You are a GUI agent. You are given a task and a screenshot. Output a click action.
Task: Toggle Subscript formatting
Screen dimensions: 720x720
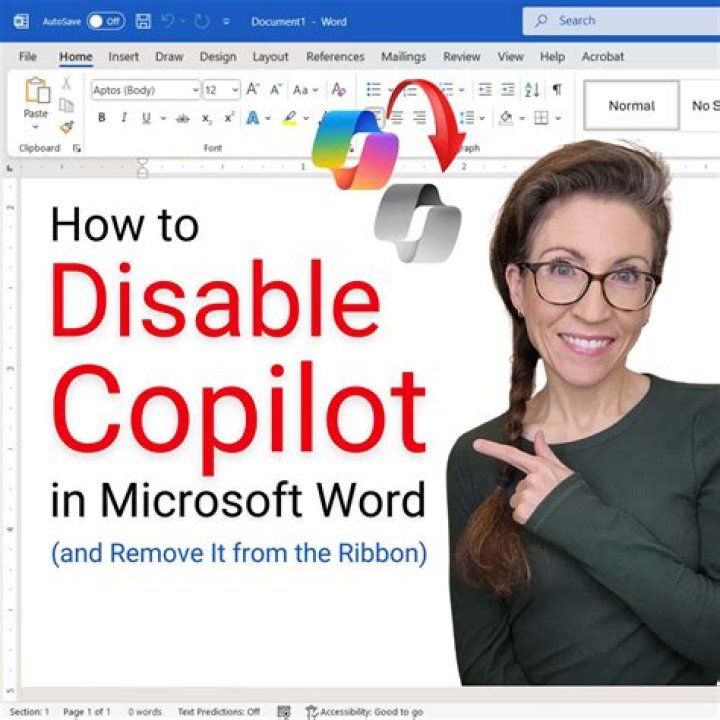pyautogui.click(x=207, y=119)
